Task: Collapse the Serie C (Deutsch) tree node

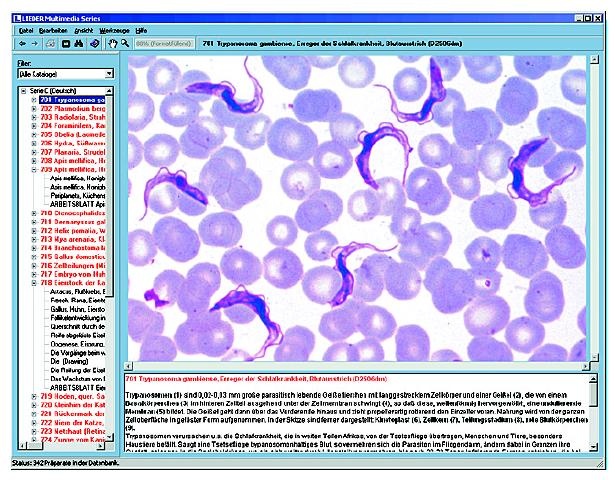Action: pyautogui.click(x=24, y=93)
